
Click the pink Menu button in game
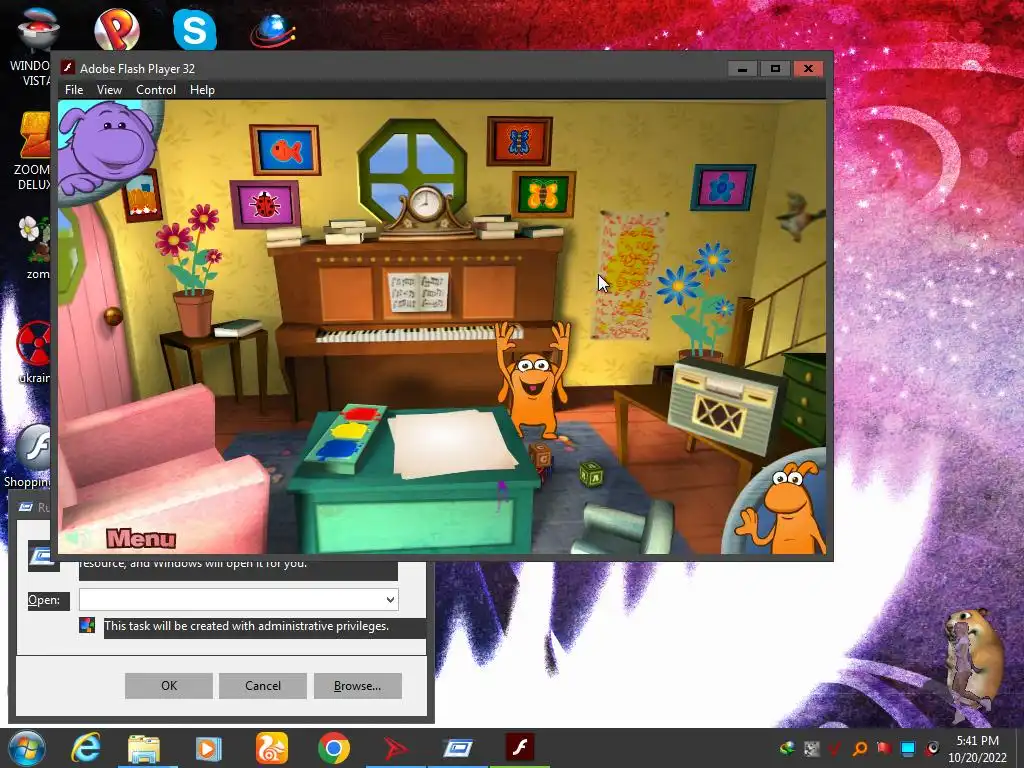[141, 538]
